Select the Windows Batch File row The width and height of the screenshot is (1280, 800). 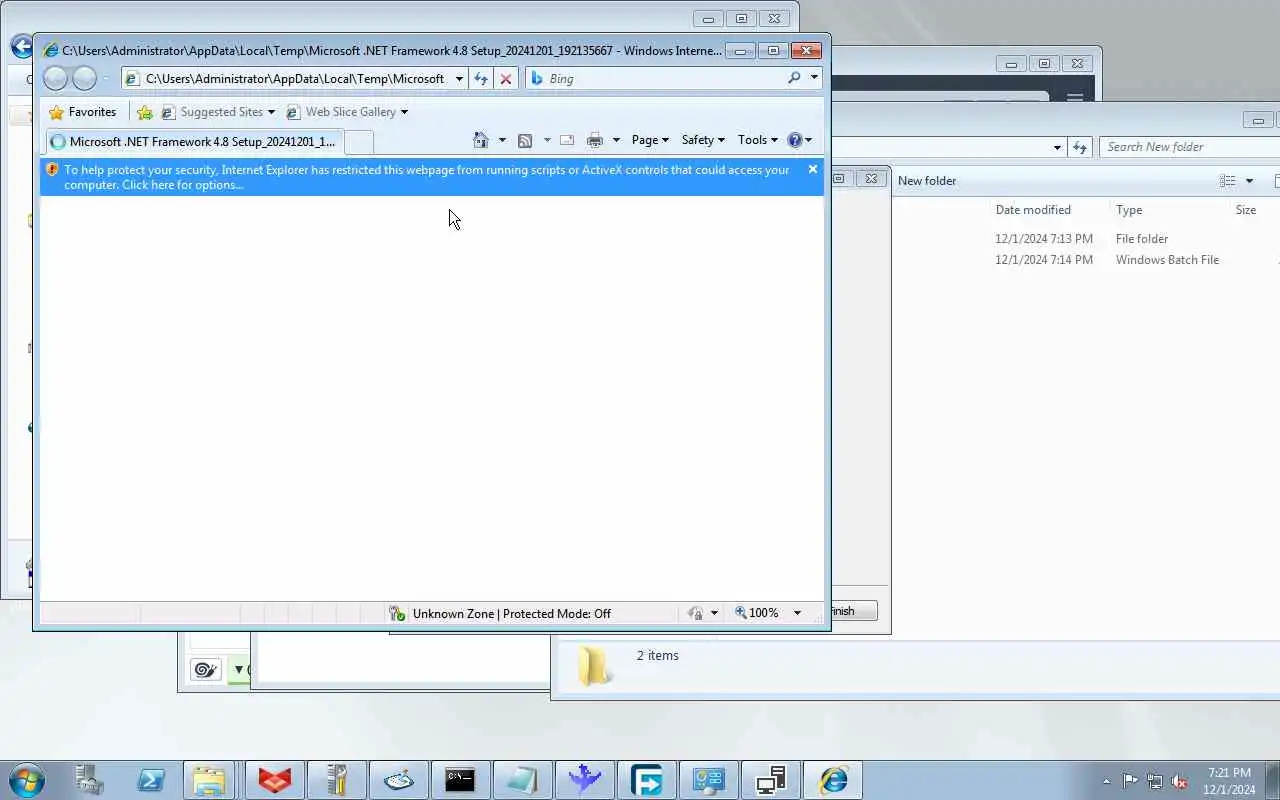coord(1086,260)
